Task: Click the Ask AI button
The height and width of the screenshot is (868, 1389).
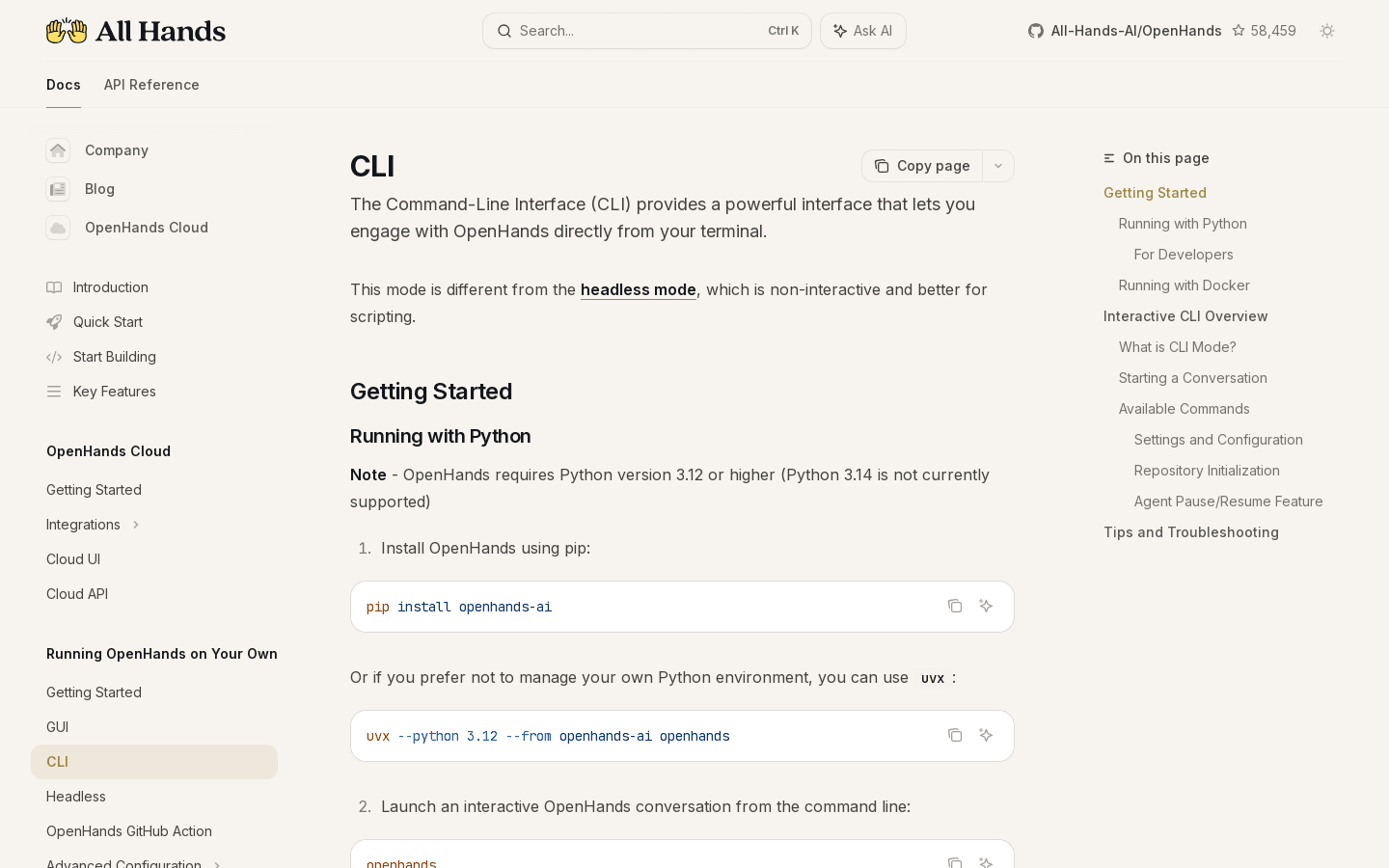Action: pyautogui.click(x=862, y=31)
